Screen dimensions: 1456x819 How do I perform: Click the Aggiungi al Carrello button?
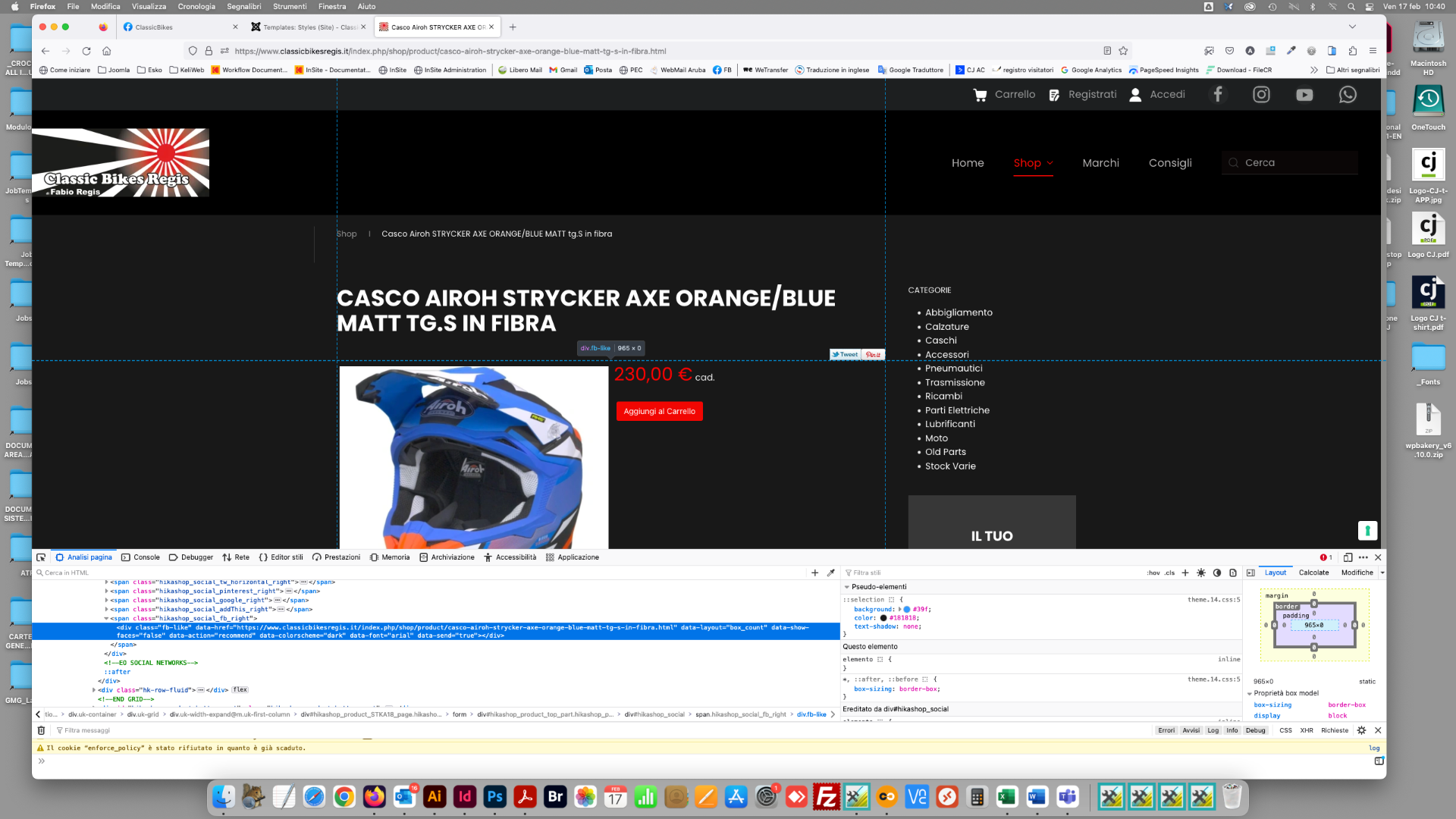pos(659,411)
